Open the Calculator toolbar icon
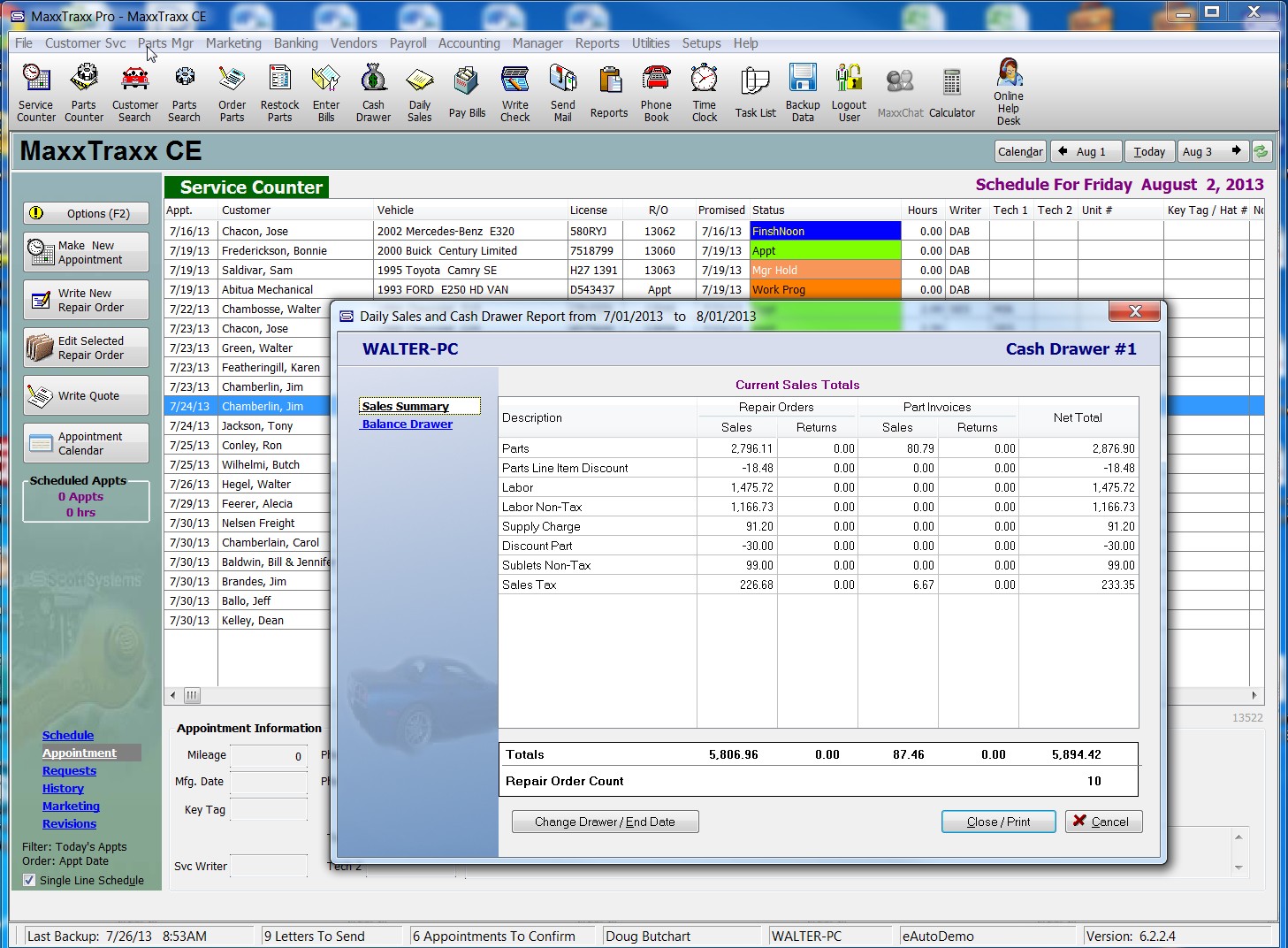Image resolution: width=1288 pixels, height=948 pixels. [952, 92]
